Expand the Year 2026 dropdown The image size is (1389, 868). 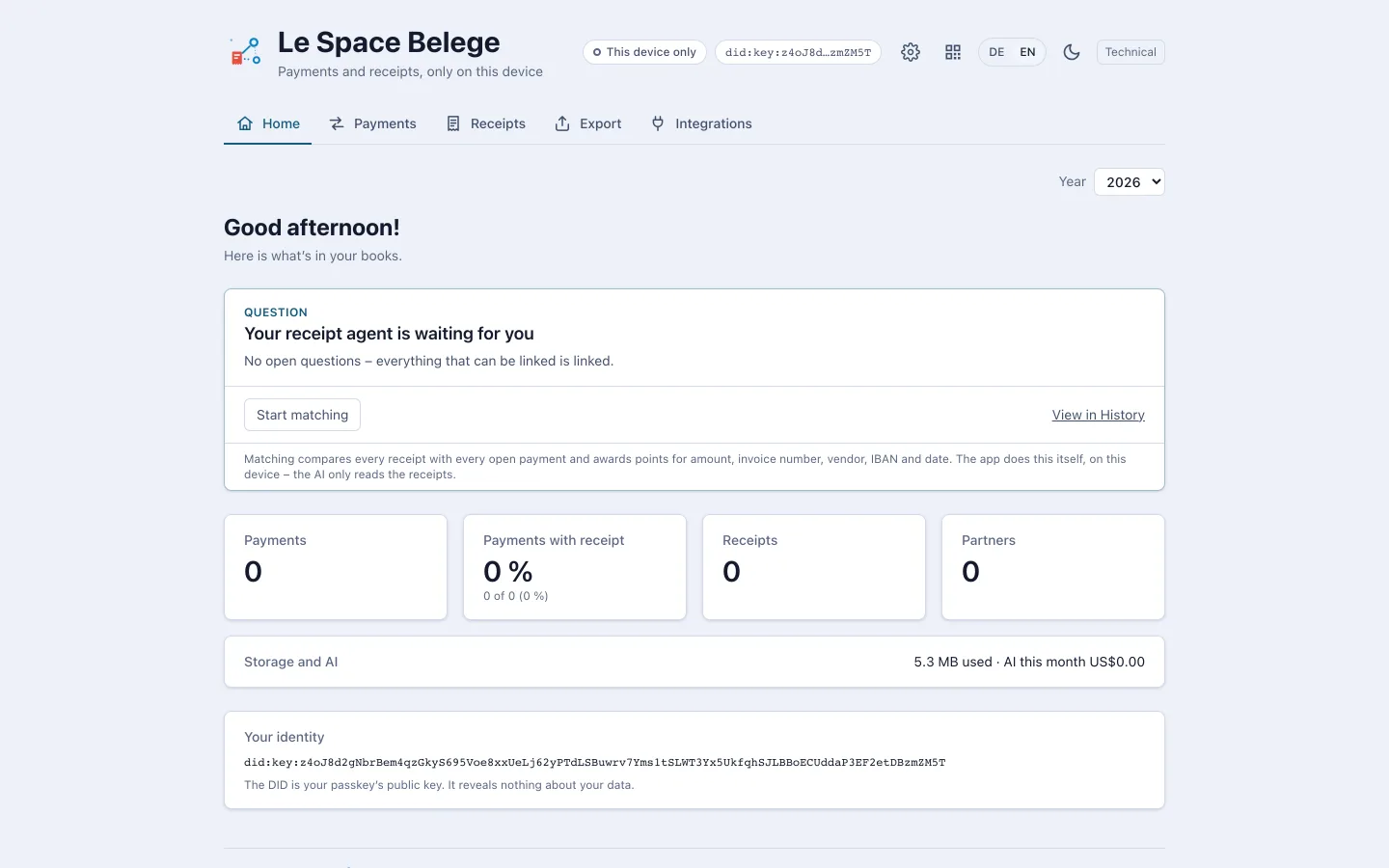[x=1129, y=181]
